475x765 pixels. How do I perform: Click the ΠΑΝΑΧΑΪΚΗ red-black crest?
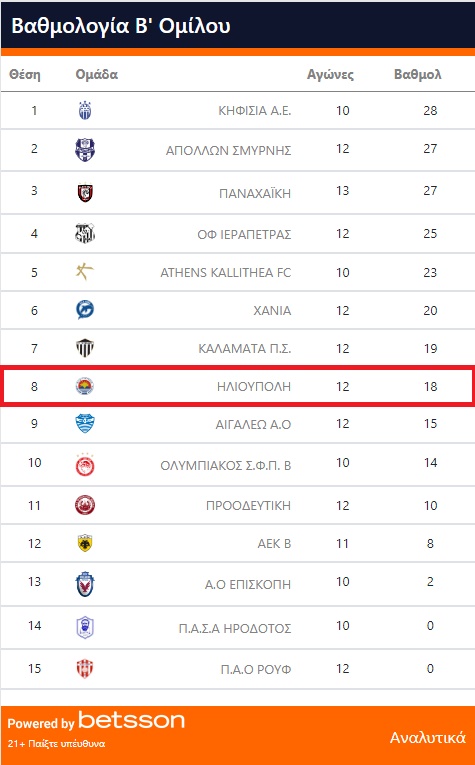[85, 192]
